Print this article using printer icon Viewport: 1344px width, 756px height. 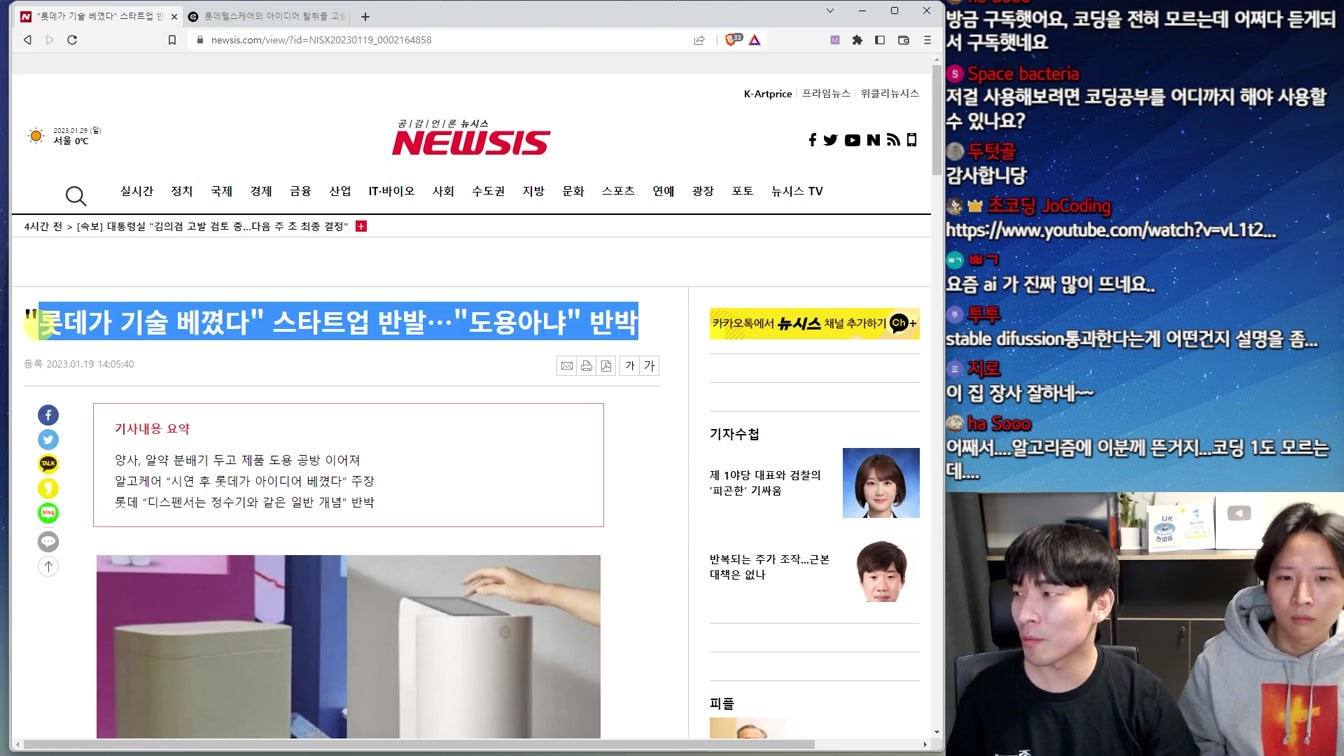tap(586, 366)
